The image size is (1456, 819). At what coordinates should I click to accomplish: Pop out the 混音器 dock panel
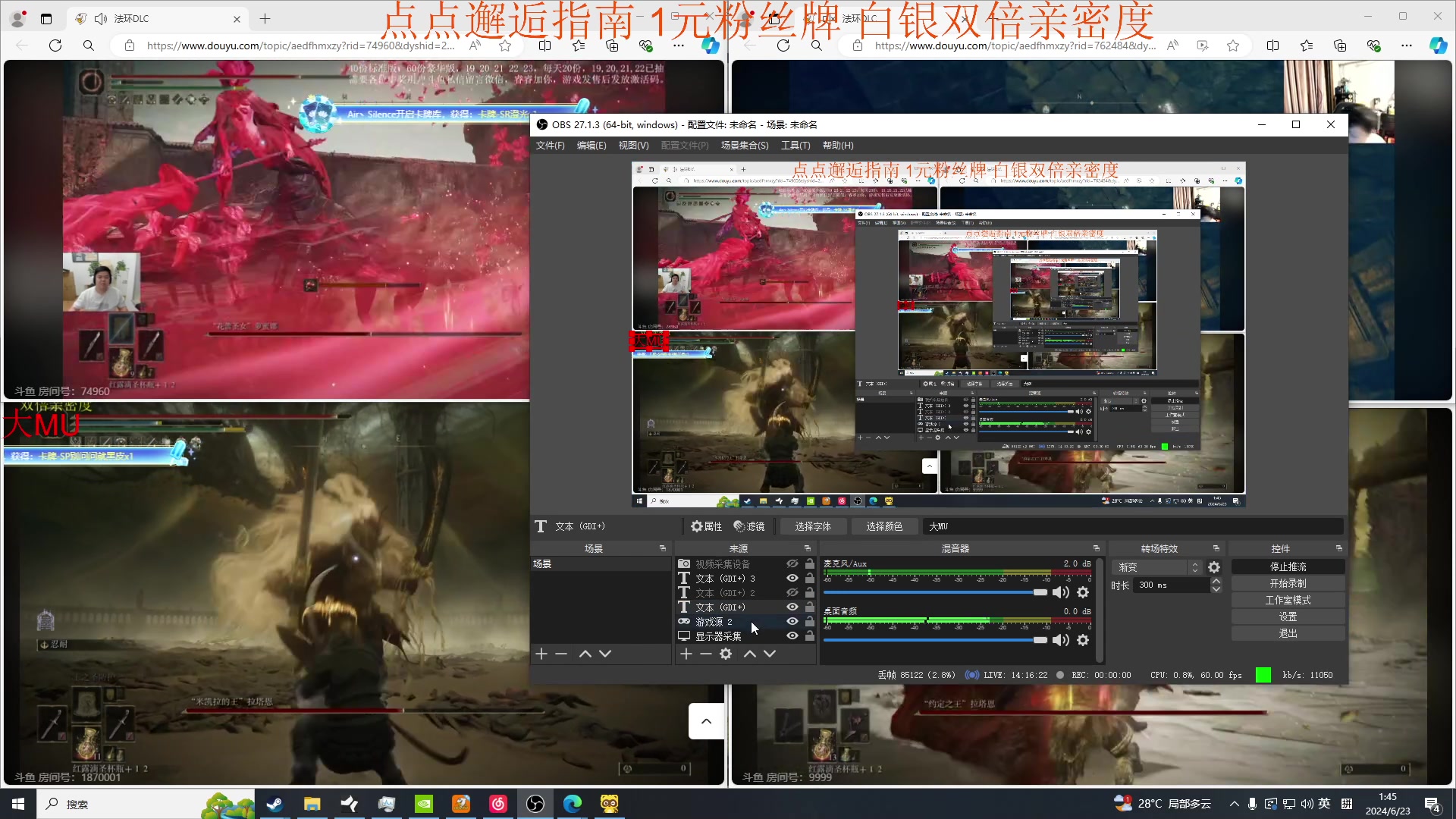pyautogui.click(x=1097, y=548)
